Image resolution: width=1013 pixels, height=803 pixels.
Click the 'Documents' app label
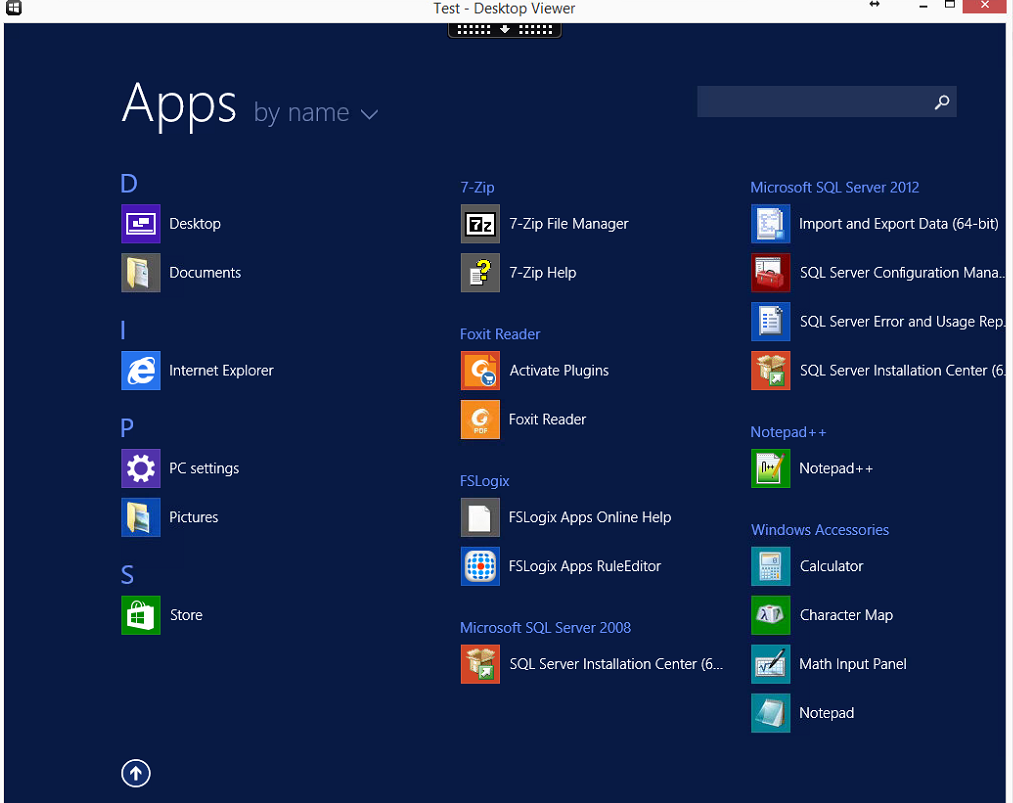pos(205,273)
